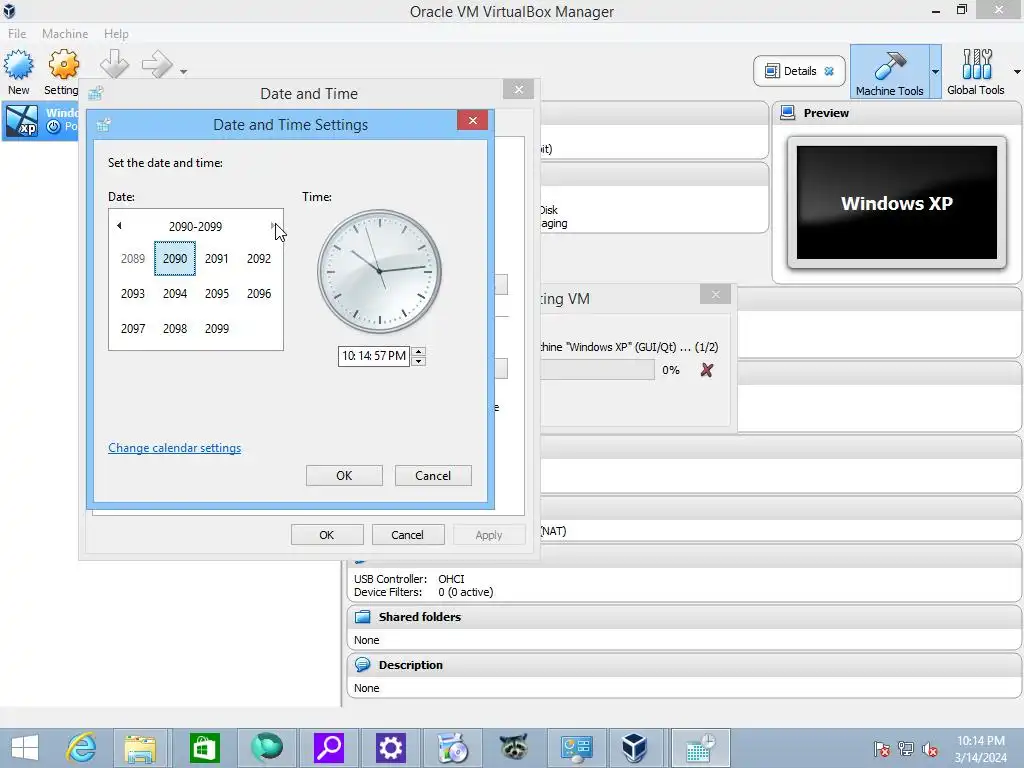Select year 2089 in the calendar
Screen dimensions: 1024x768
coord(133,259)
